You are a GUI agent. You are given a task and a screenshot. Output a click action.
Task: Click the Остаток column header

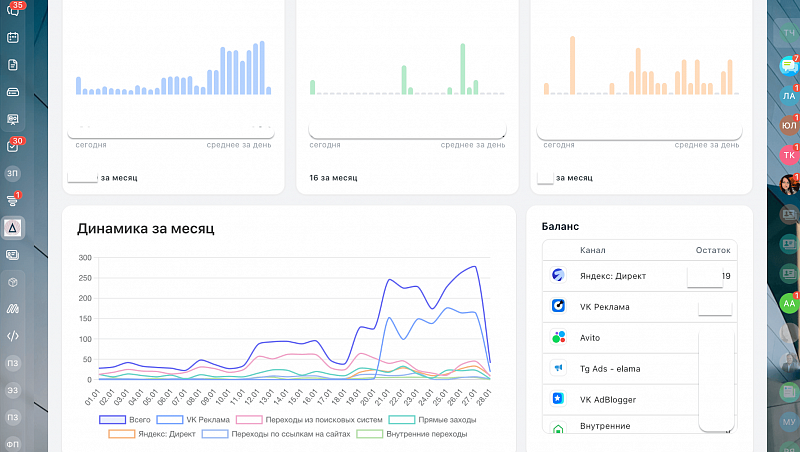click(713, 250)
